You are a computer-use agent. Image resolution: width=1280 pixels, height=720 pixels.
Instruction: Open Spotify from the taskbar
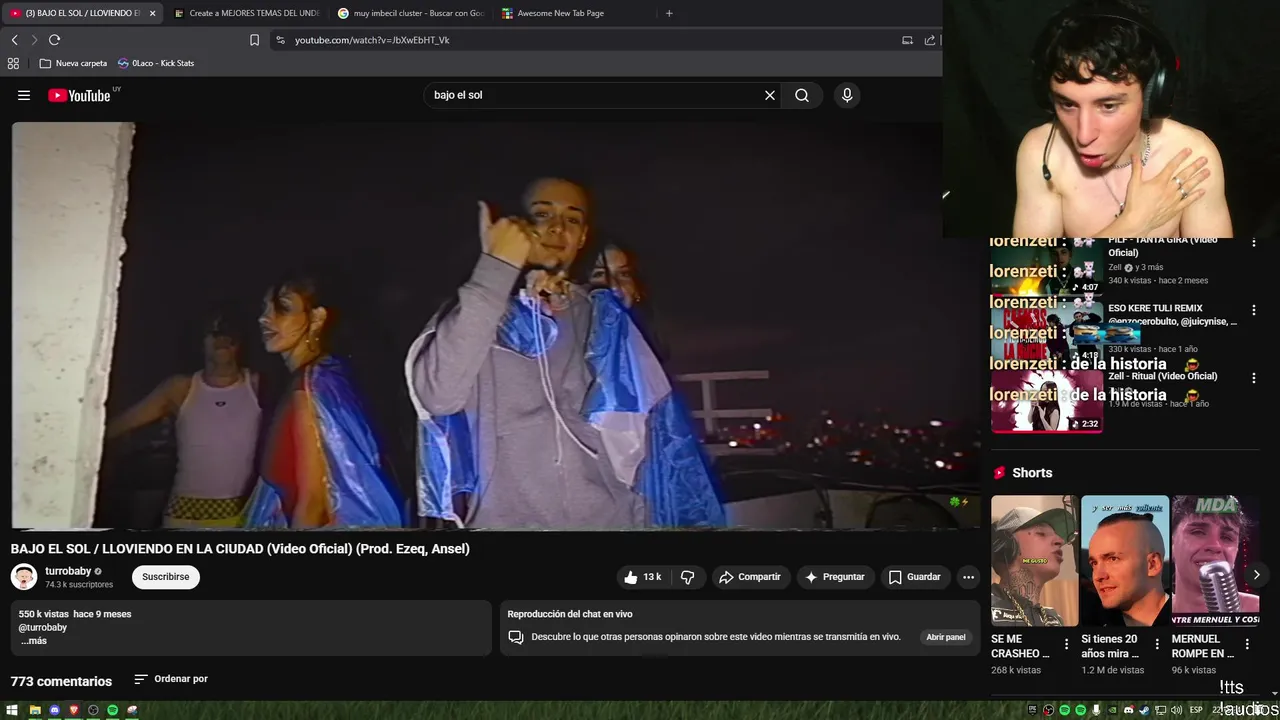[x=112, y=710]
